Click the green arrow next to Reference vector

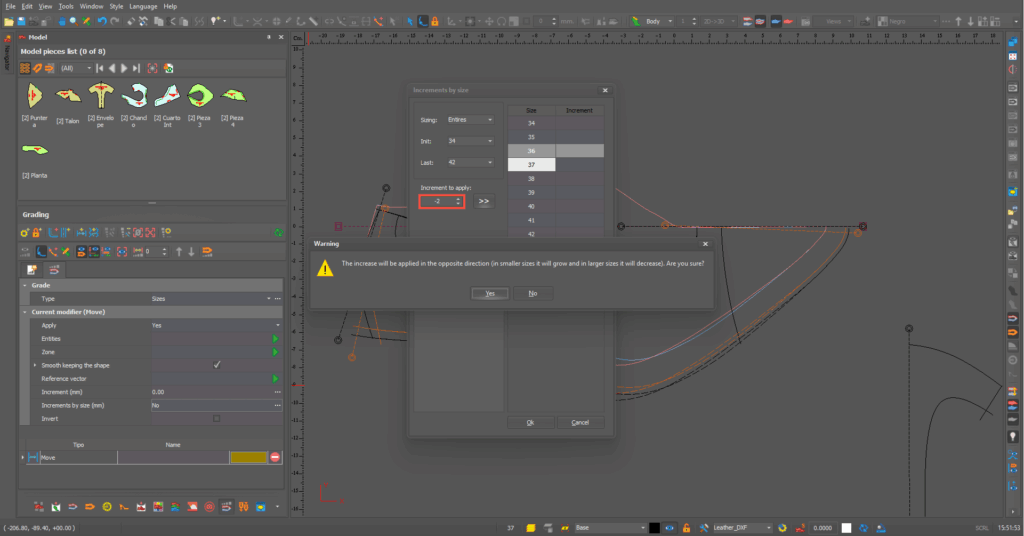[x=276, y=379]
